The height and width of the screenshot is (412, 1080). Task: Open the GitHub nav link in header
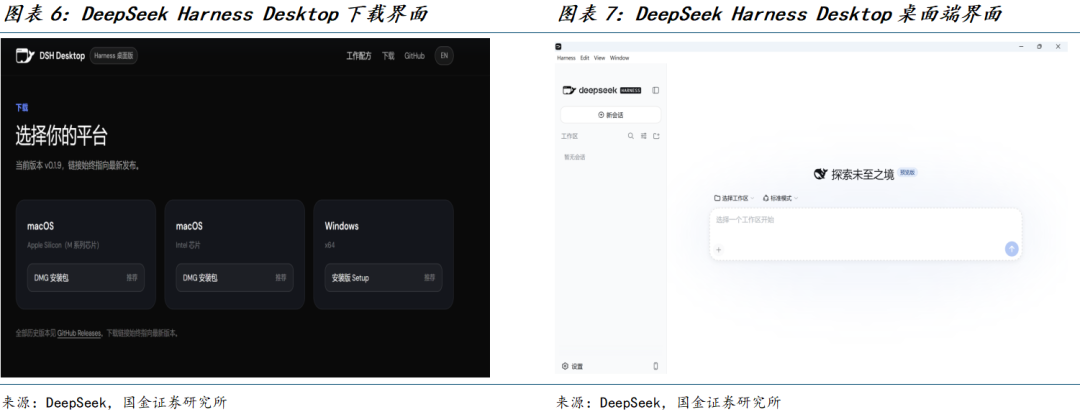click(414, 56)
